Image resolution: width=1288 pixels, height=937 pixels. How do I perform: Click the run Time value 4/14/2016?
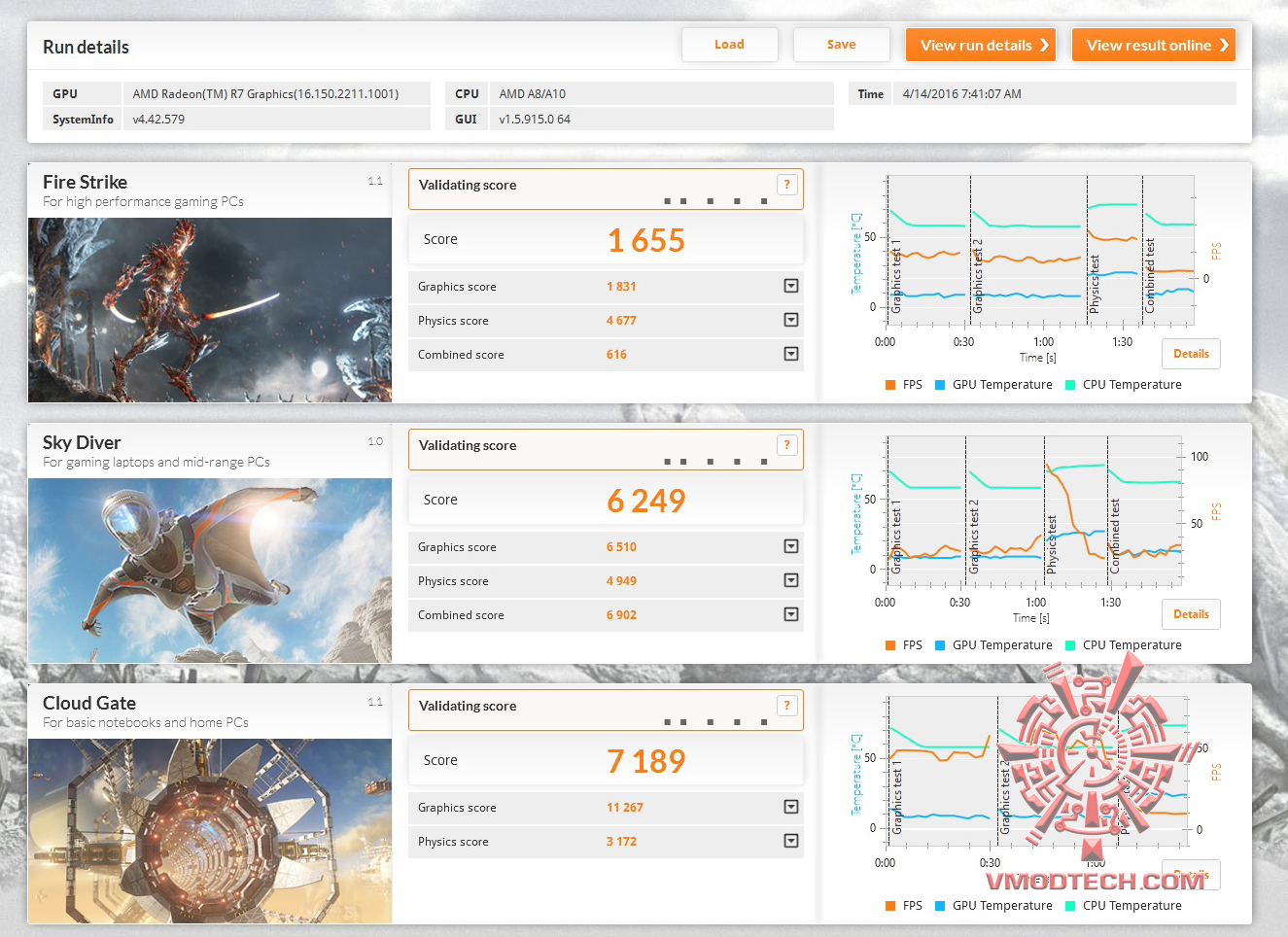[x=1064, y=93]
